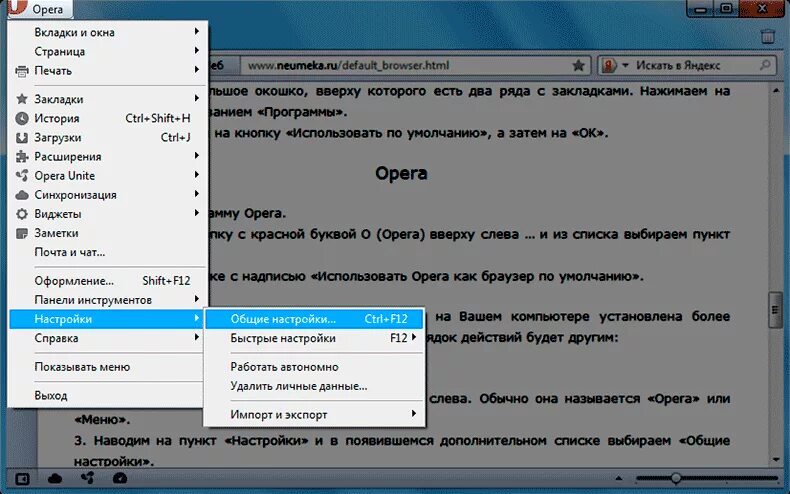
Task: Open the closed tabs trash icon
Action: tap(767, 36)
